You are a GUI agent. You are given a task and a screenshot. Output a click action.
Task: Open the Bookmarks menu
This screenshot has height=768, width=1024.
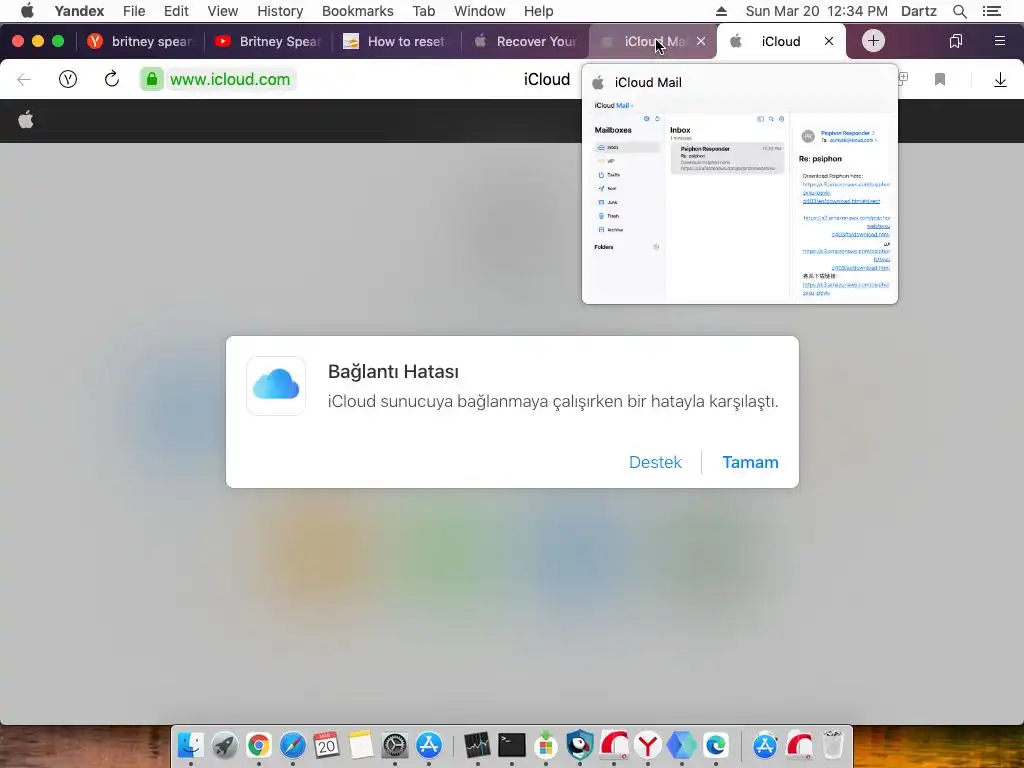tap(358, 11)
